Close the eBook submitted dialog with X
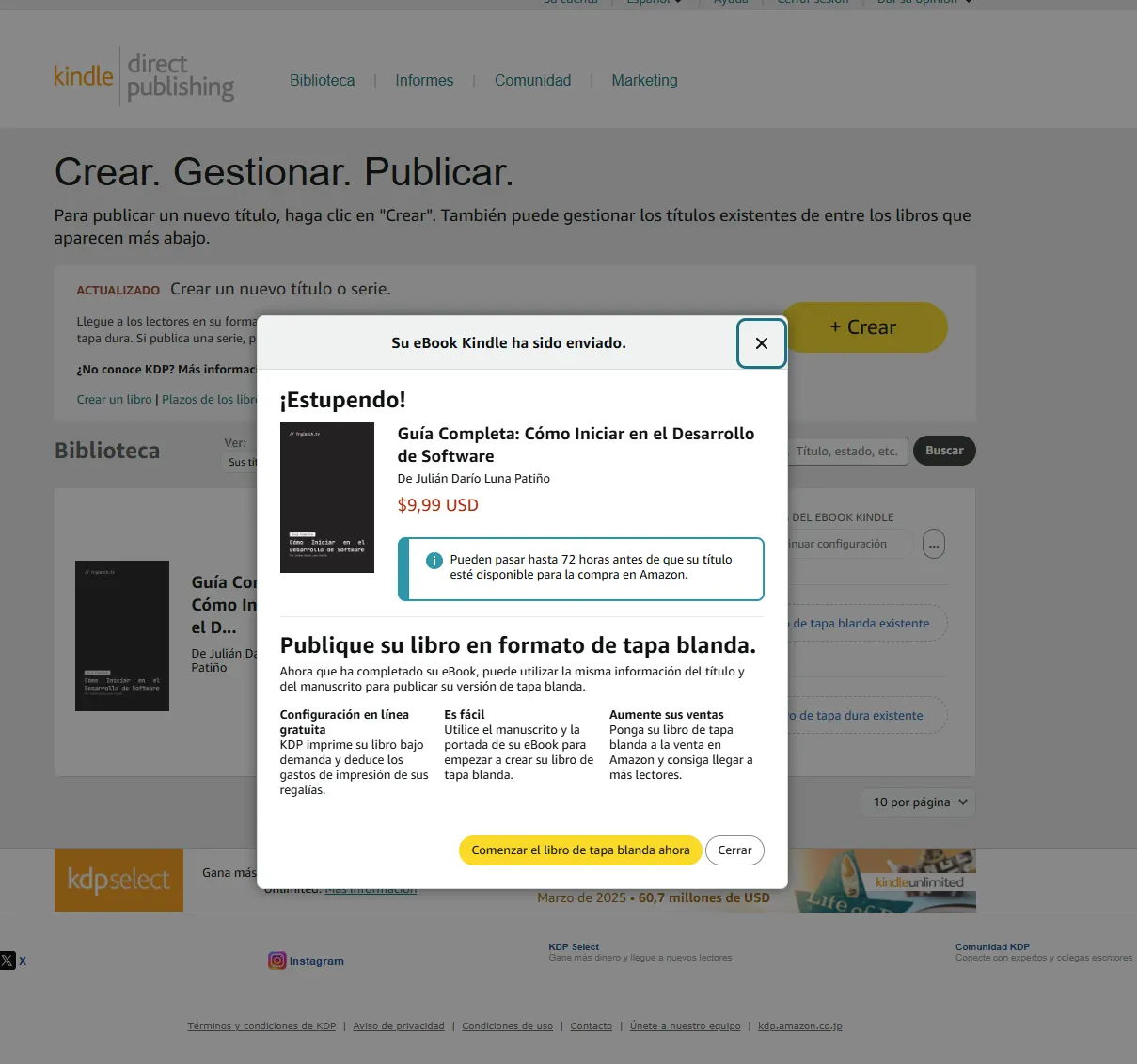The width and height of the screenshot is (1137, 1064). tap(761, 343)
